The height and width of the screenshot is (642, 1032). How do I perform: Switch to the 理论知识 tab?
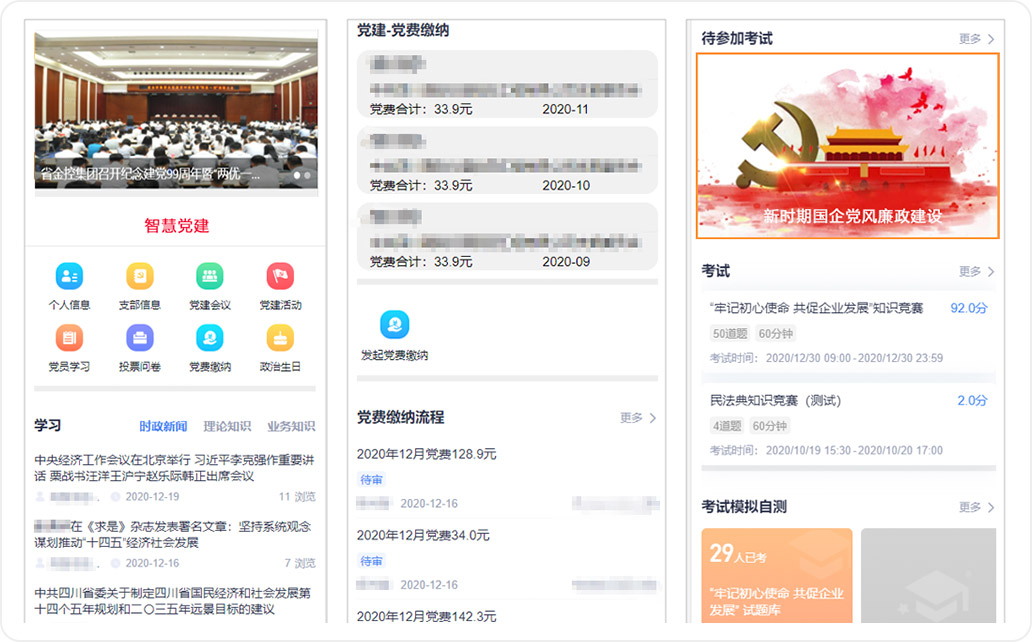click(x=227, y=426)
